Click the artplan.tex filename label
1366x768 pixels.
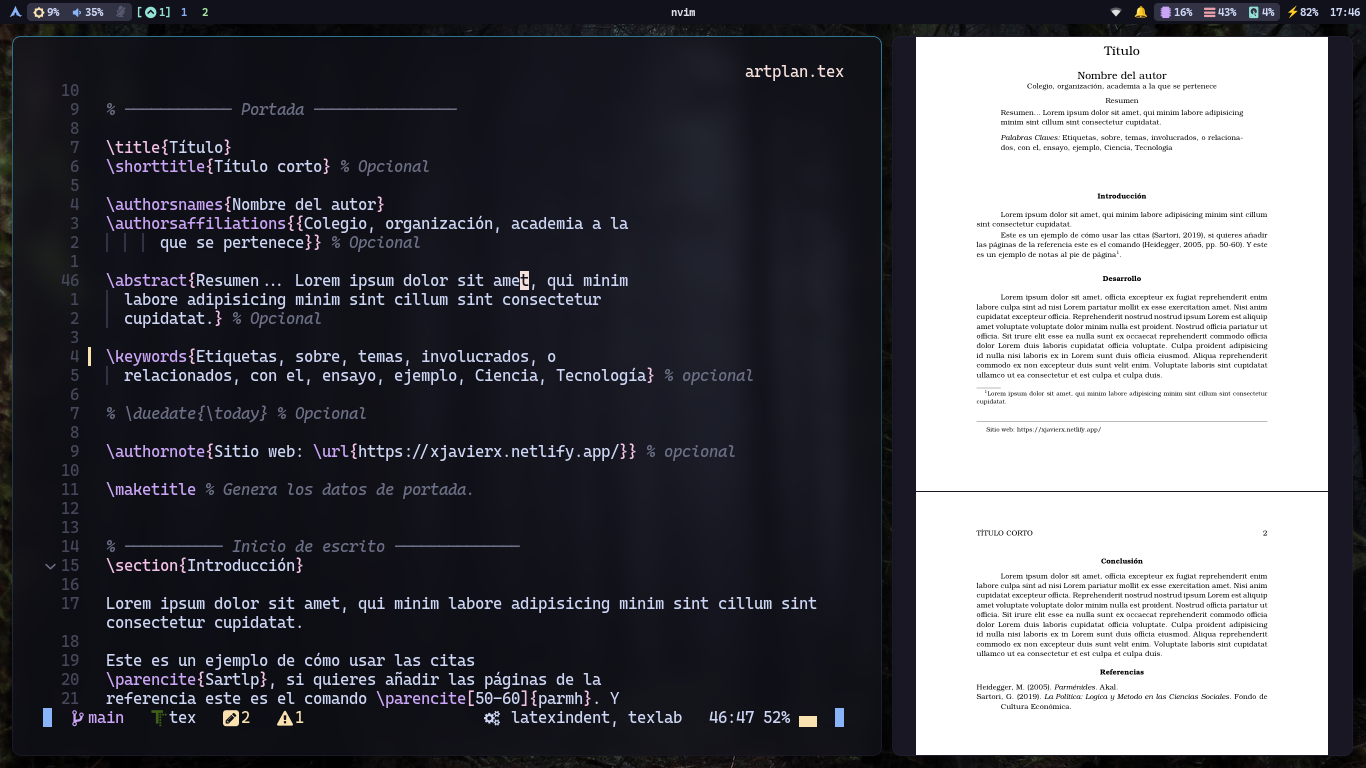click(x=794, y=72)
